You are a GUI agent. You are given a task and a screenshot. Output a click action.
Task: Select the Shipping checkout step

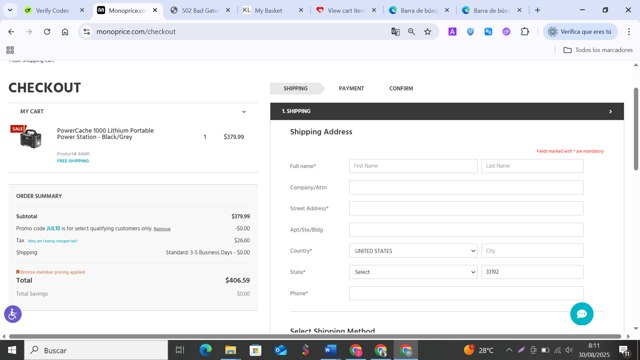pyautogui.click(x=296, y=88)
